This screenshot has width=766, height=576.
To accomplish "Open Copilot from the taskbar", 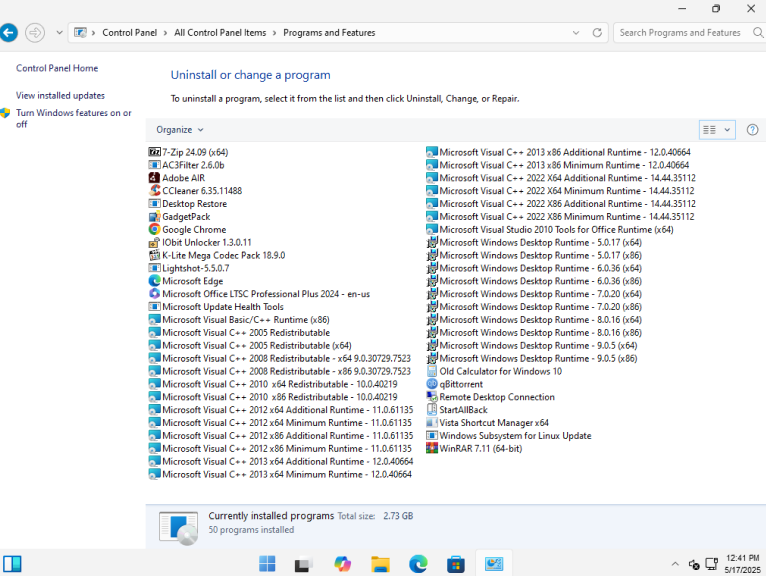I will (x=342, y=564).
